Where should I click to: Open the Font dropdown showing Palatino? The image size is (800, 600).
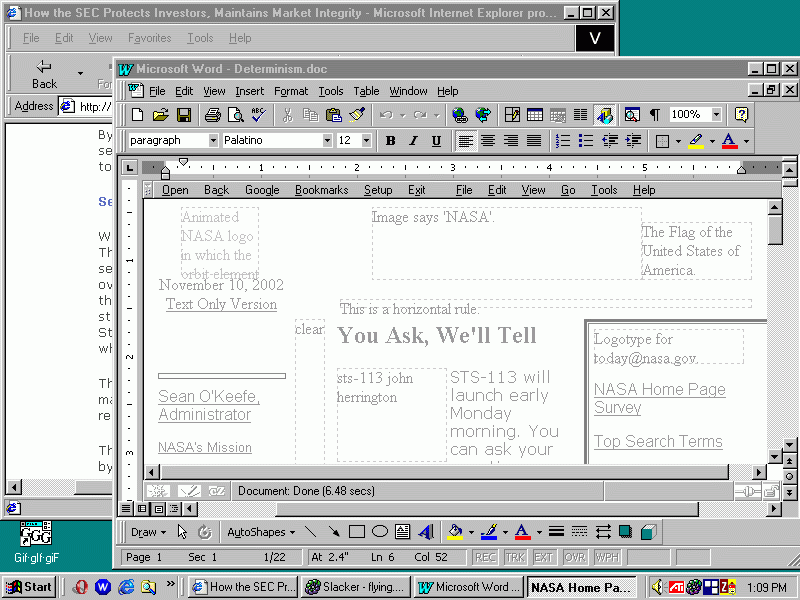(328, 140)
